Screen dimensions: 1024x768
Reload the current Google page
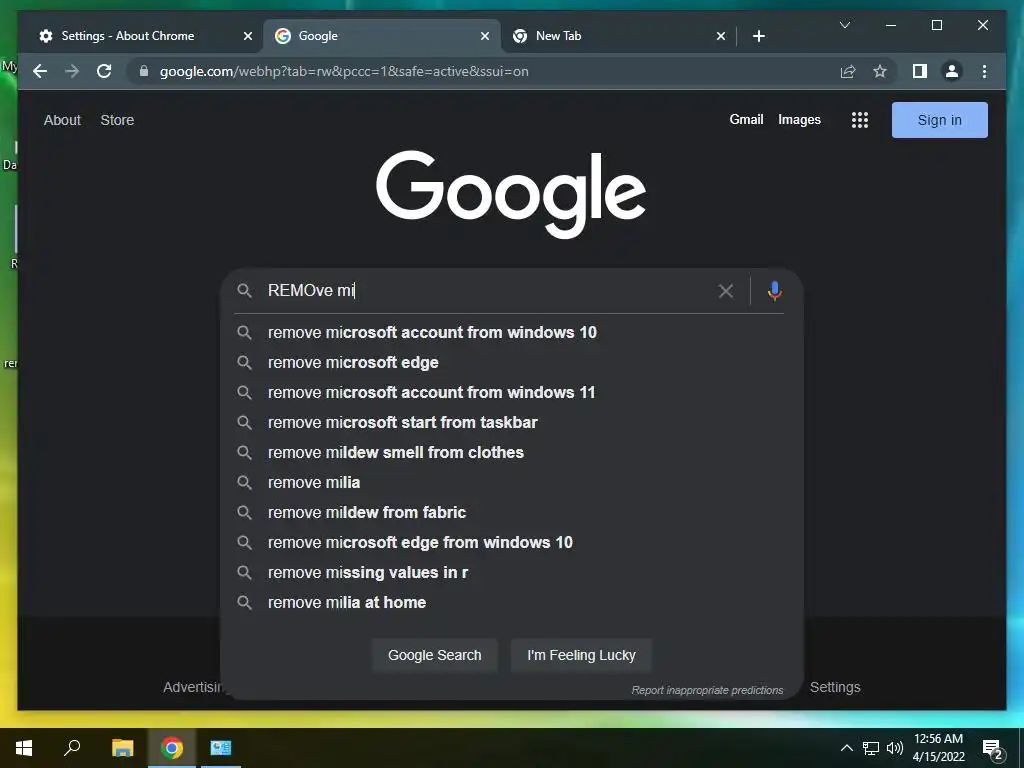pos(104,71)
